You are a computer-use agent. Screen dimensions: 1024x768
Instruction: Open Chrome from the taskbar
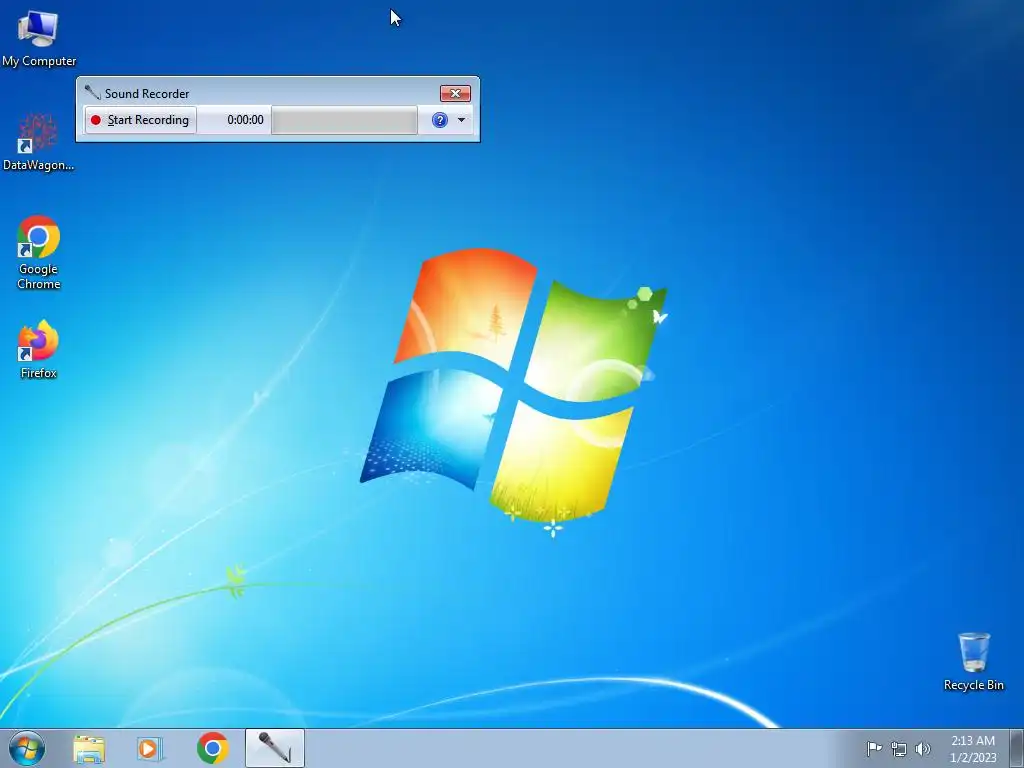coord(212,748)
